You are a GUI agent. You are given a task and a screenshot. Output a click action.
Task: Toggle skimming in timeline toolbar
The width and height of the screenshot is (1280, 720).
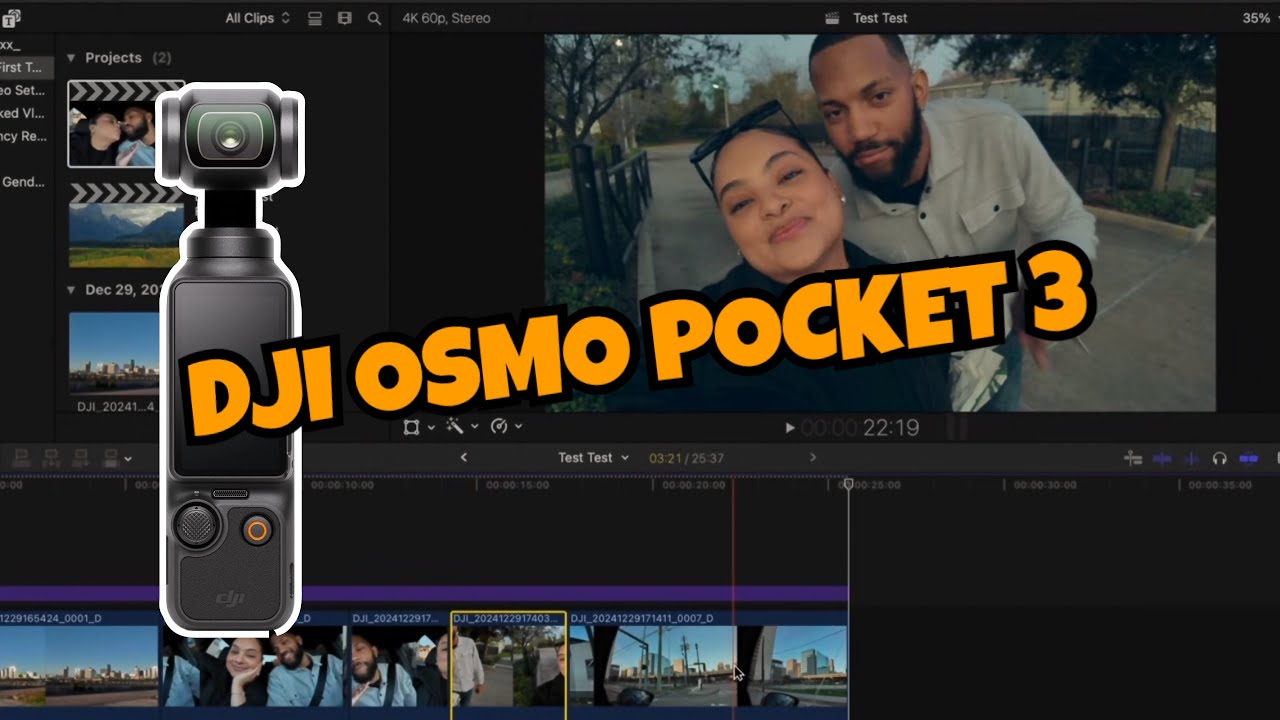pos(1162,458)
